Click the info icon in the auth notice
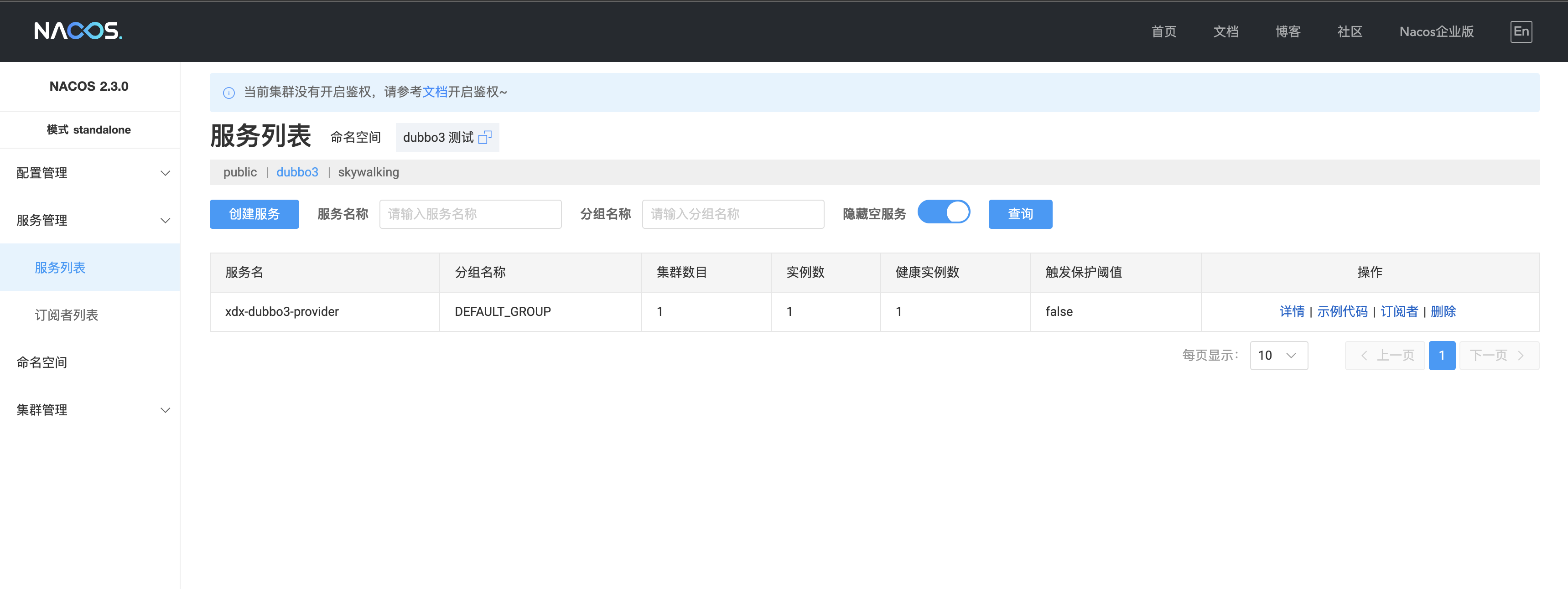Image resolution: width=1568 pixels, height=589 pixels. (229, 93)
